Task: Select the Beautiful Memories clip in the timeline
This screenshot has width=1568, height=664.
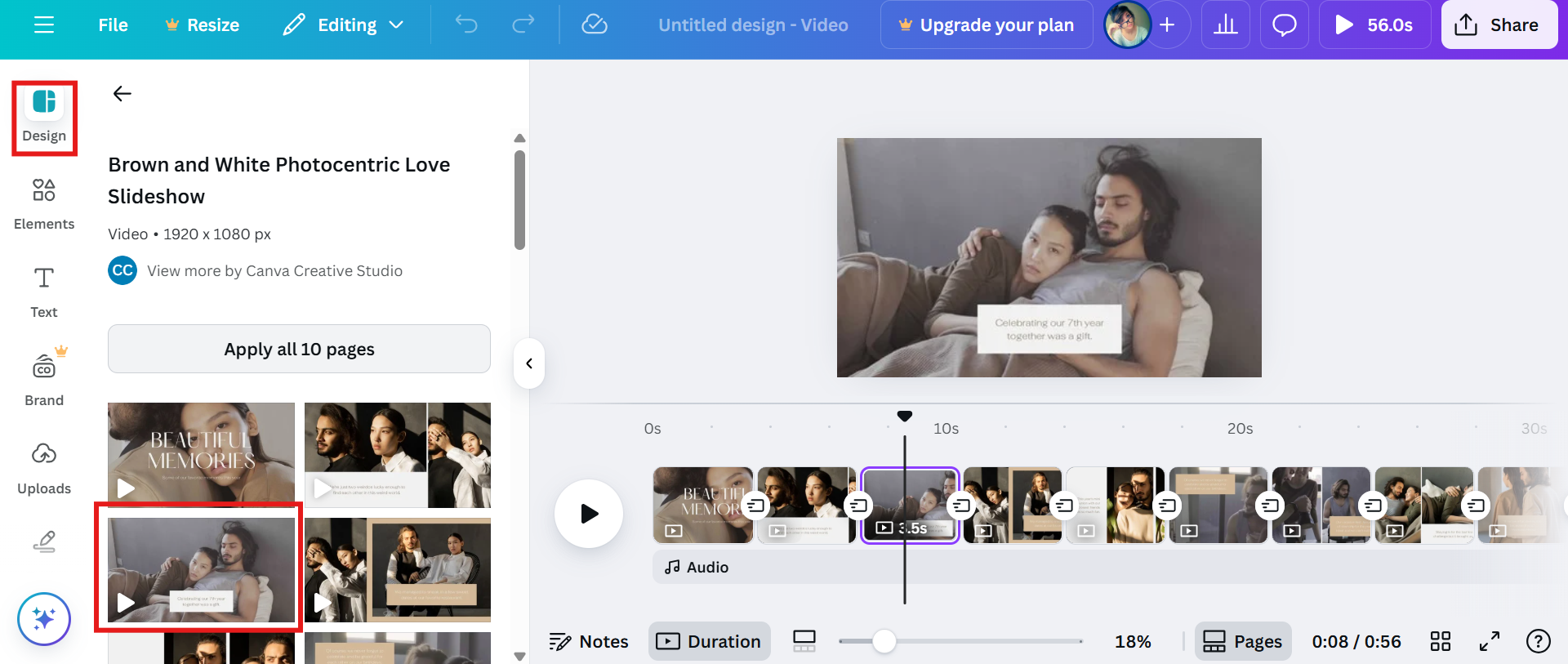Action: click(x=703, y=506)
